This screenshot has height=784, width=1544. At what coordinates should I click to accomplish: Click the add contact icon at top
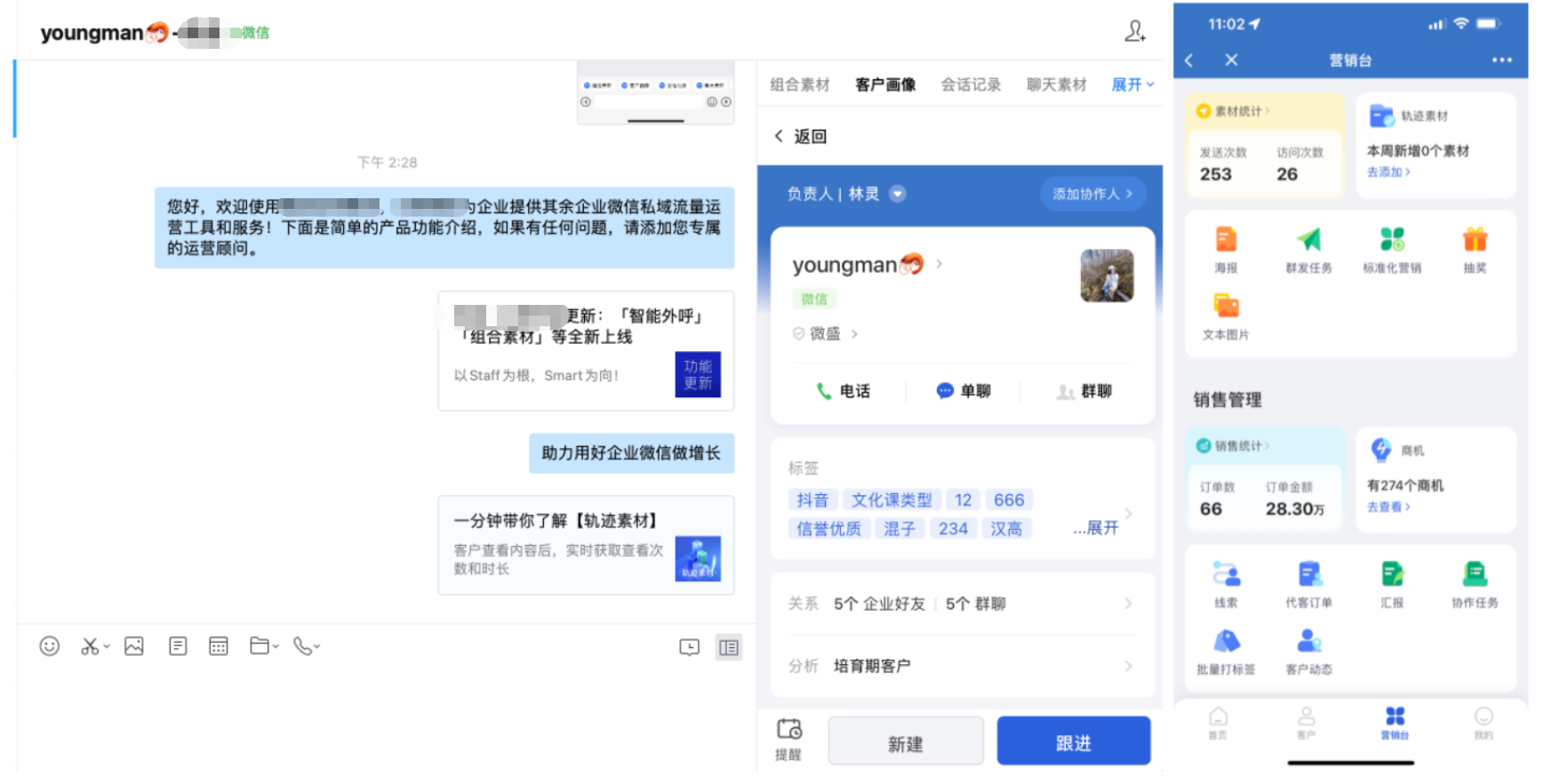point(1134,32)
